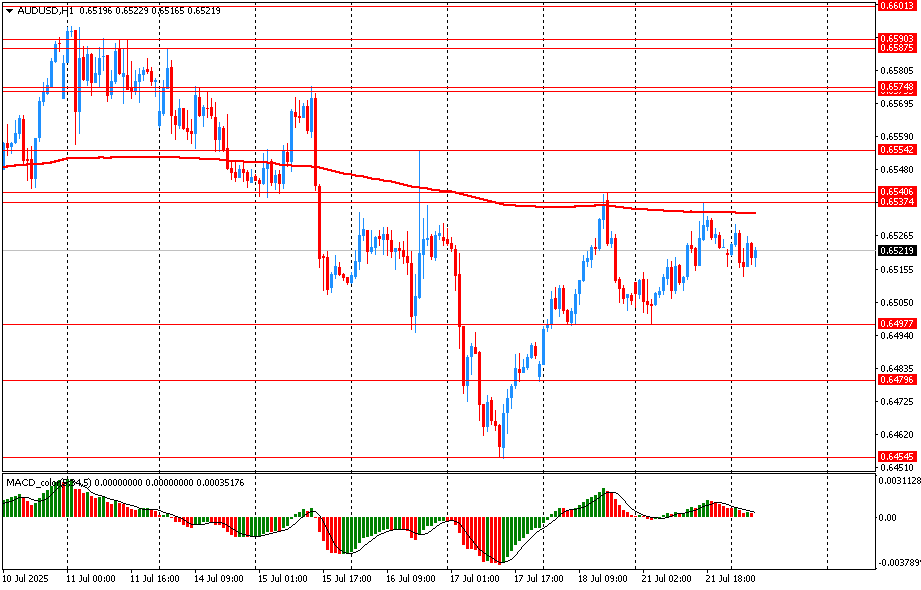This screenshot has width=921, height=590.
Task: Click the MACD scale 0.00 level label
Action: coord(888,518)
